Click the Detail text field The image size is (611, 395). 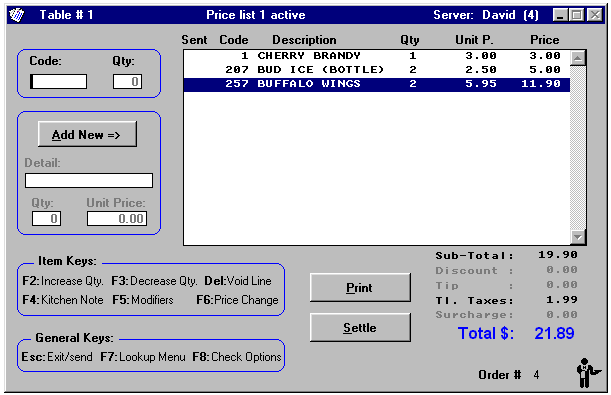tap(89, 180)
